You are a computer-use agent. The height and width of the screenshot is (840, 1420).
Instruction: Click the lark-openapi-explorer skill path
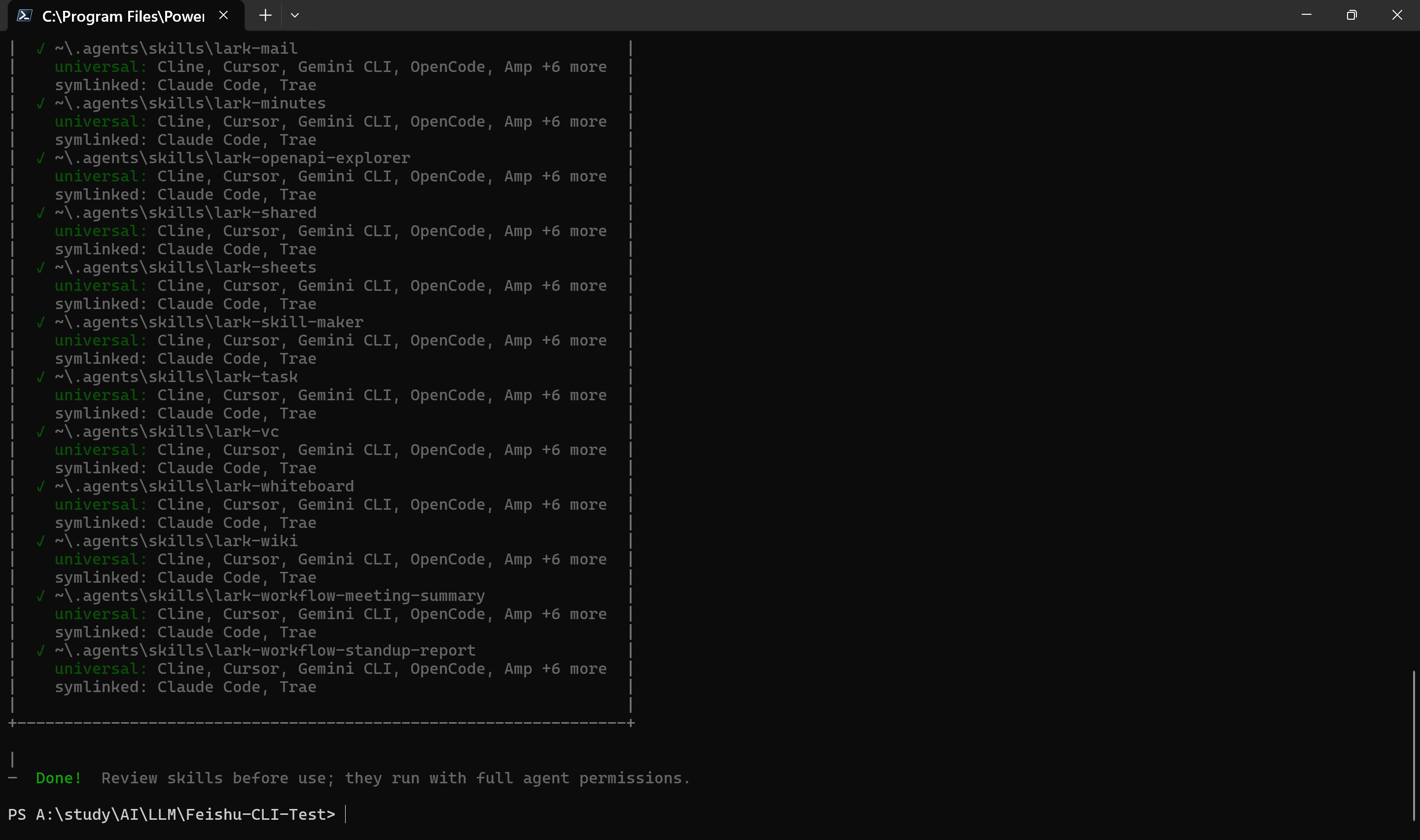pyautogui.click(x=232, y=158)
